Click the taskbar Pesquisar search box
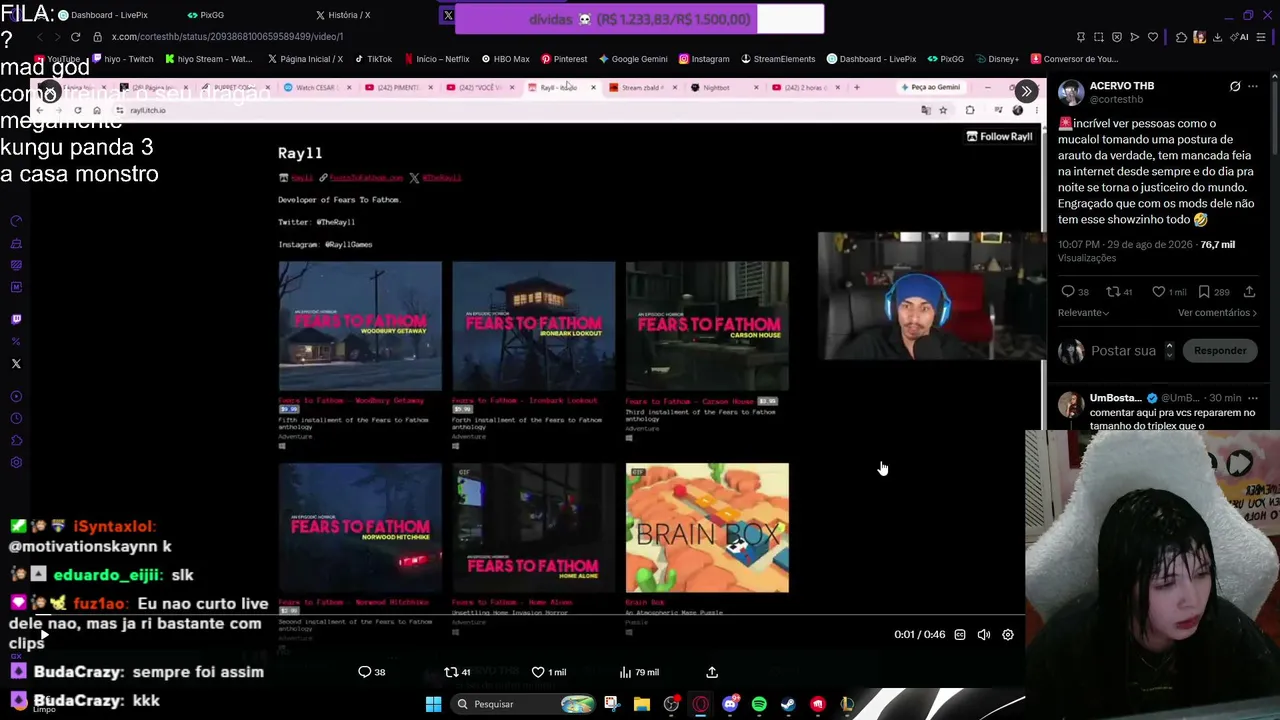The width and height of the screenshot is (1280, 720). pos(522,704)
